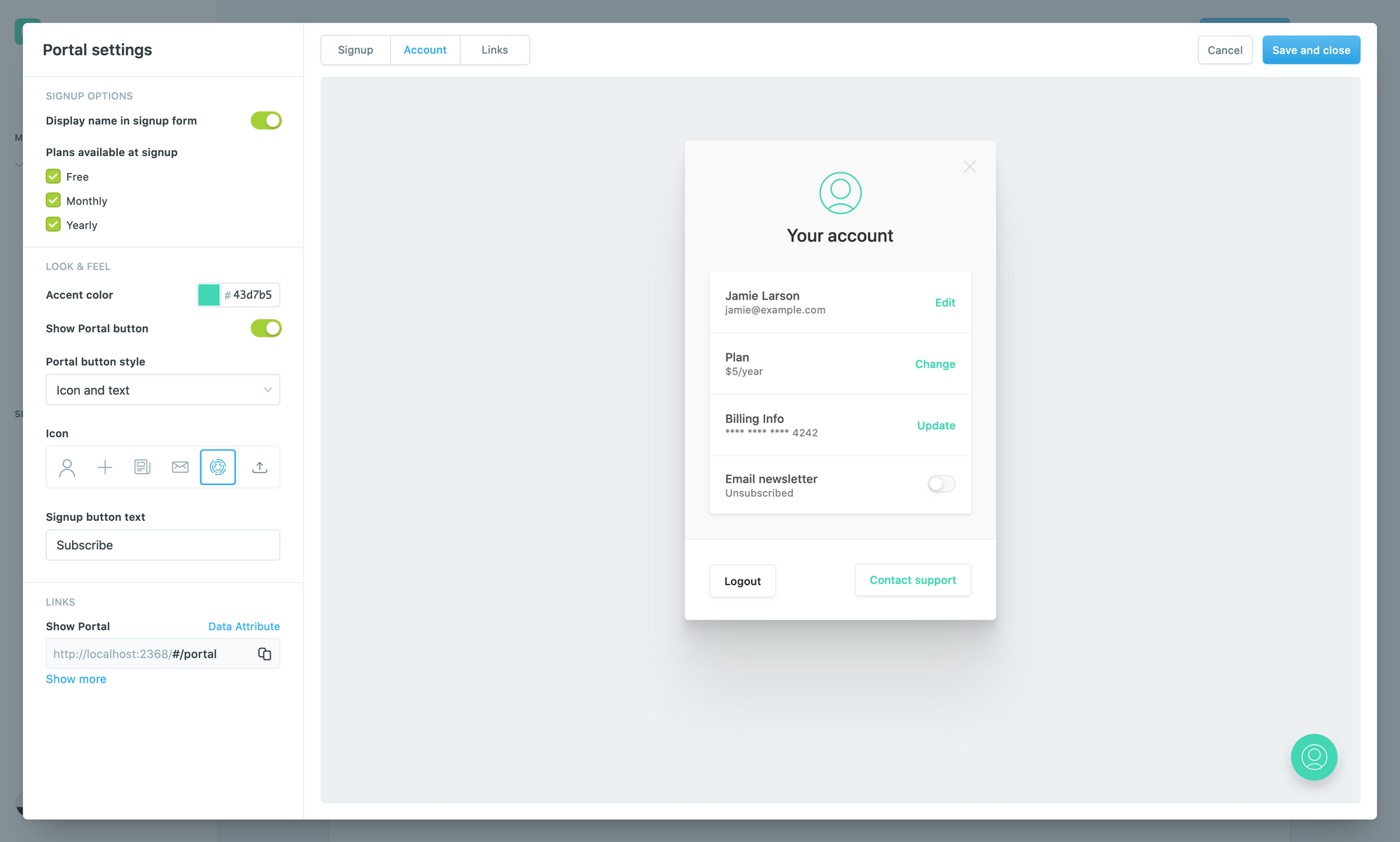The height and width of the screenshot is (842, 1400).
Task: Select the envelope portal icon
Action: point(180,468)
